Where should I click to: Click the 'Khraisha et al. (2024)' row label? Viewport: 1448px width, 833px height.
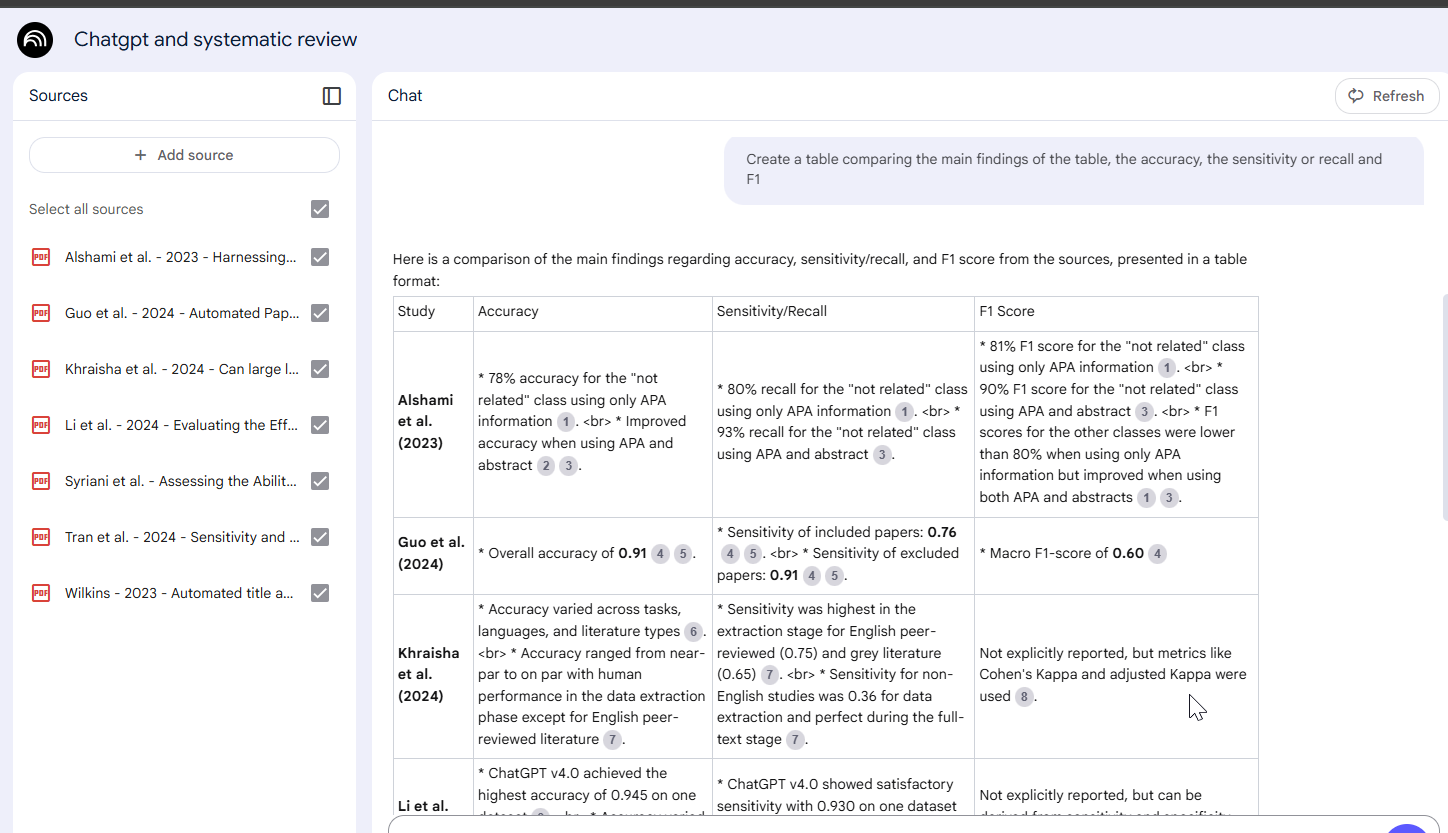tap(429, 675)
